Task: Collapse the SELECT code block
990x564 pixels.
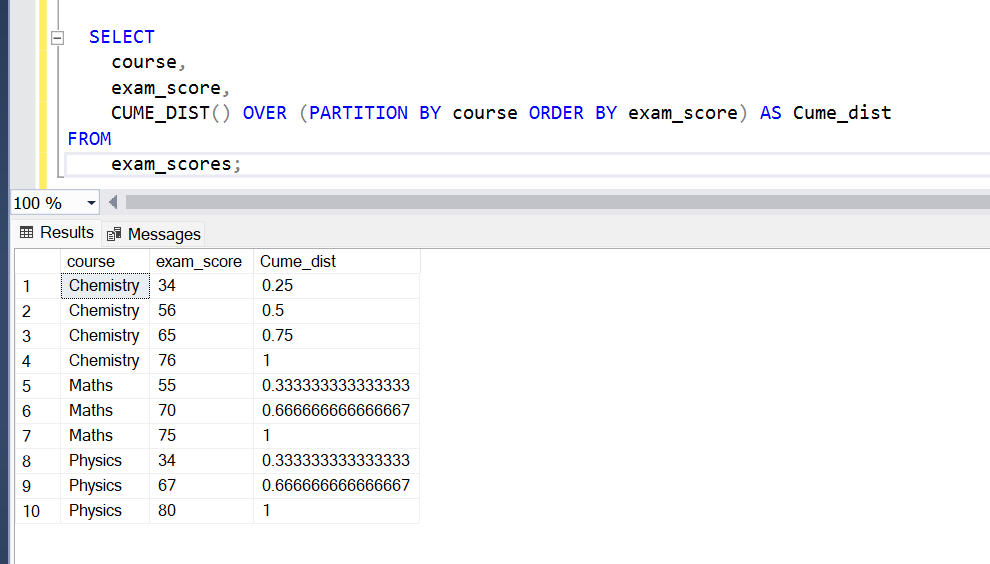Action: click(x=57, y=37)
